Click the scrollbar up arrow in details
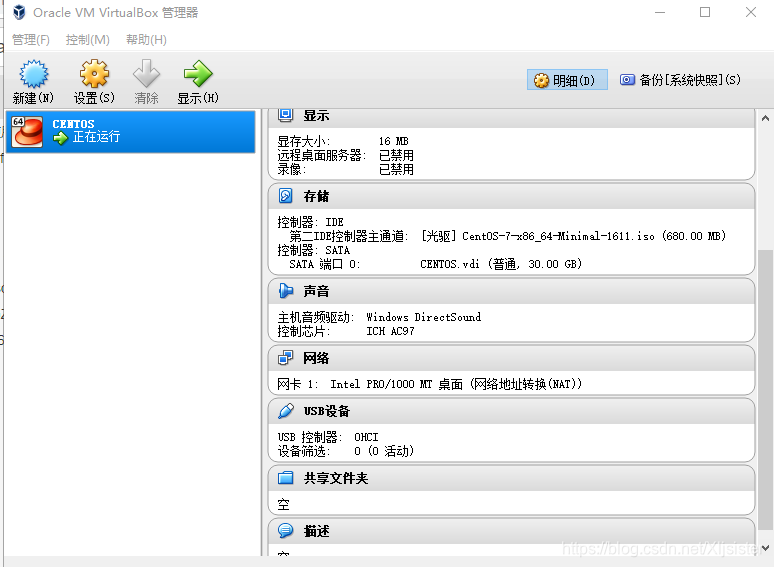Viewport: 774px width, 567px height. [765, 118]
